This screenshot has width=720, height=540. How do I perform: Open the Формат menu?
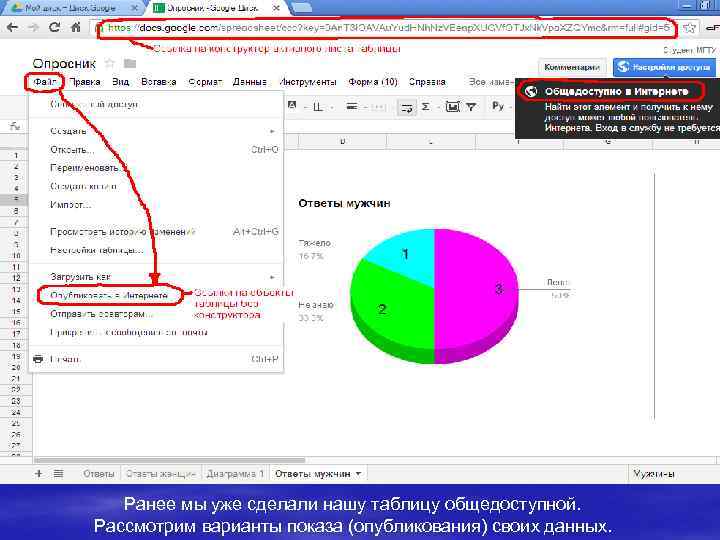205,82
